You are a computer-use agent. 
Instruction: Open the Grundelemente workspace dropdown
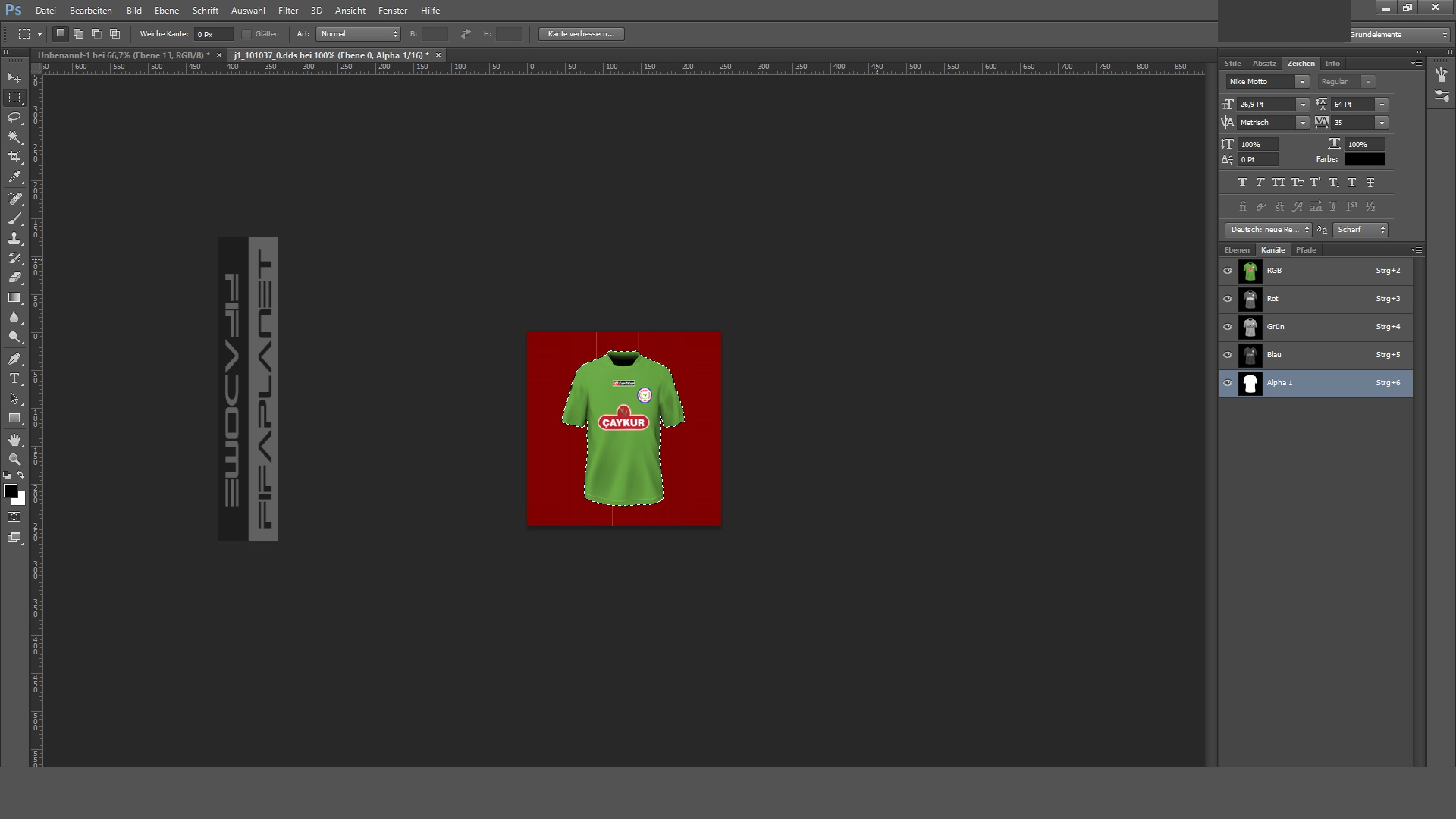[x=1400, y=35]
